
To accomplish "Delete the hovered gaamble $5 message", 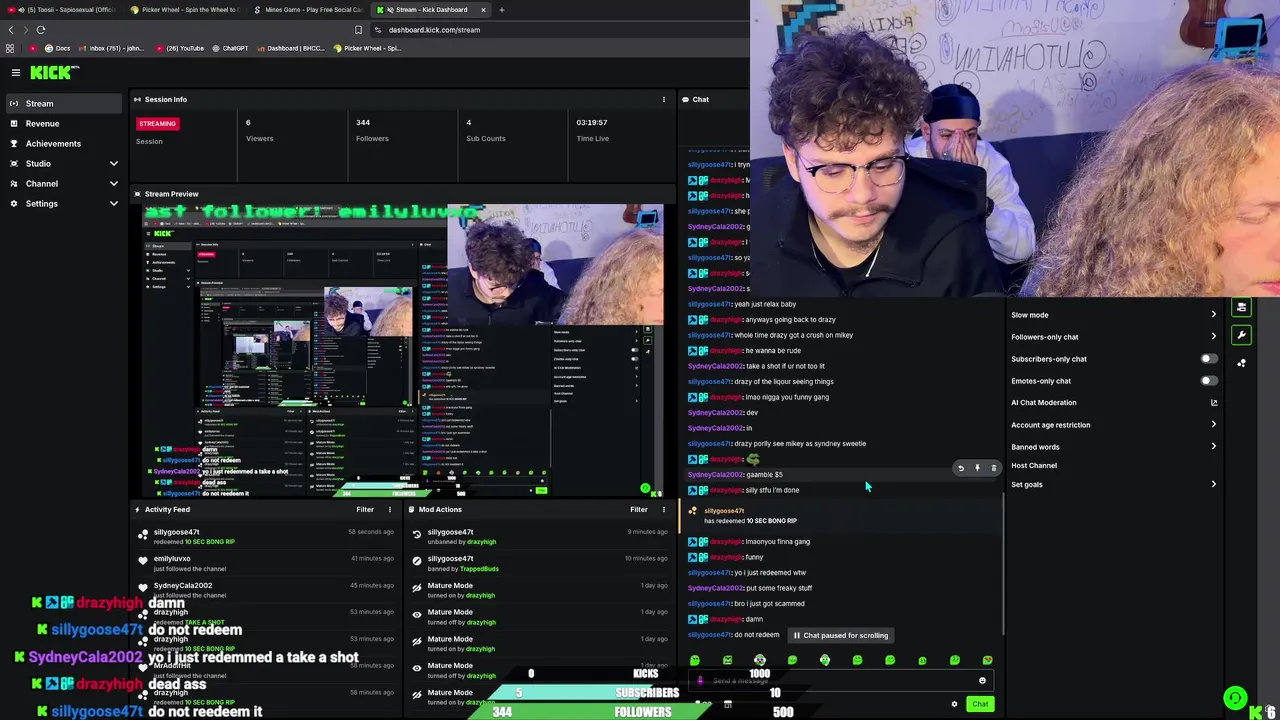I will [x=993, y=468].
